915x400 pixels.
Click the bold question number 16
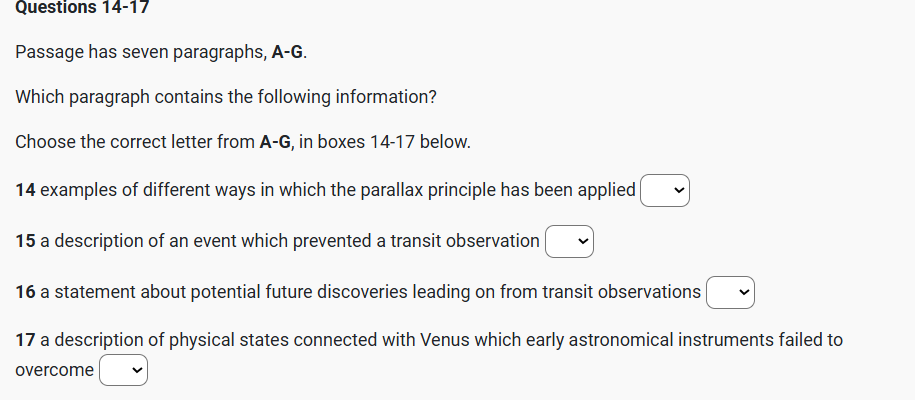[26, 292]
